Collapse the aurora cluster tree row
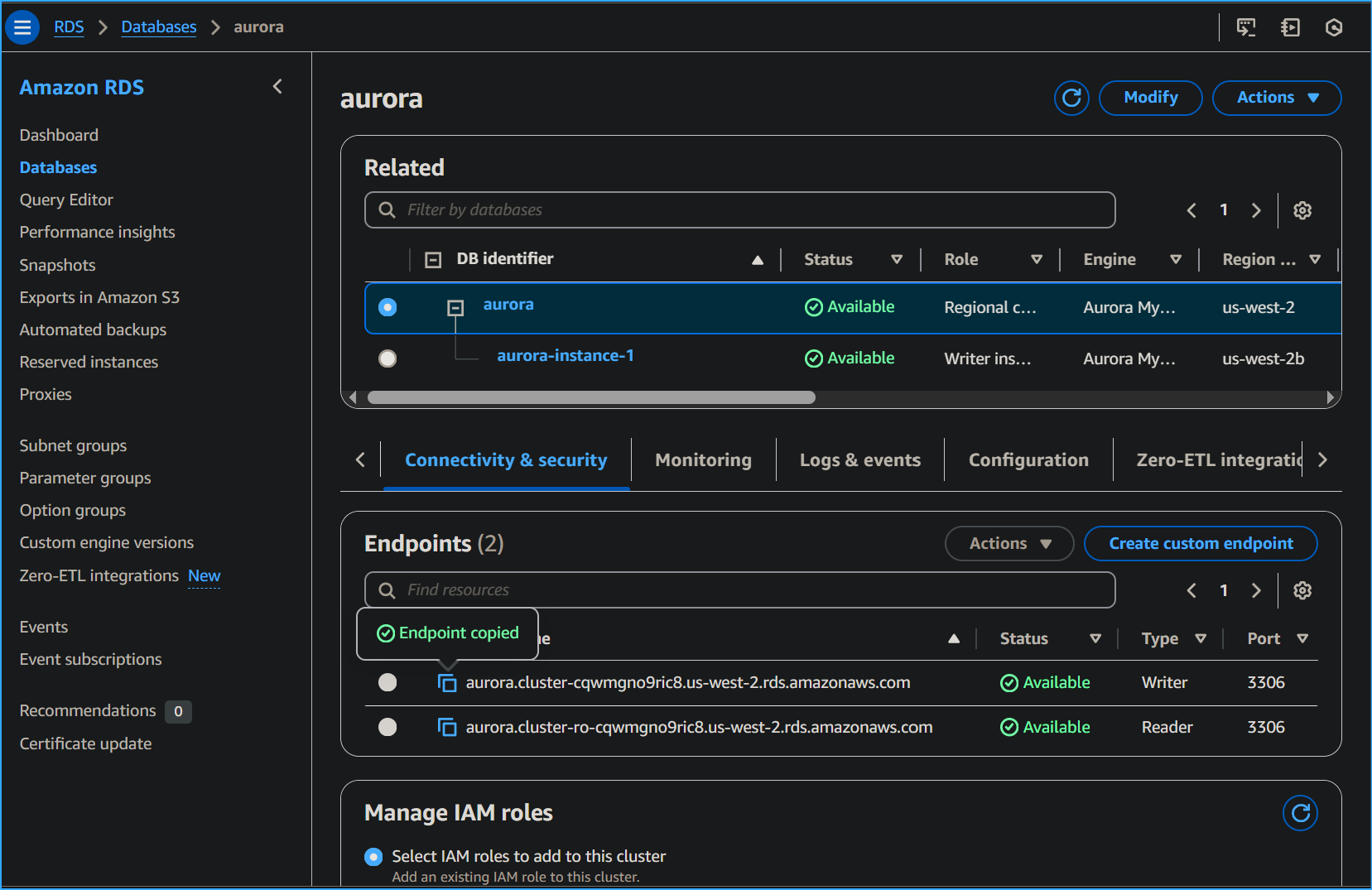Image resolution: width=1372 pixels, height=890 pixels. pyautogui.click(x=455, y=307)
